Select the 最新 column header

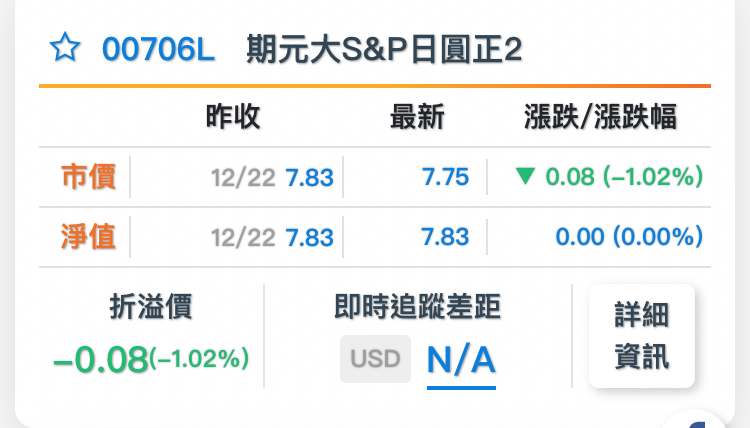417,117
